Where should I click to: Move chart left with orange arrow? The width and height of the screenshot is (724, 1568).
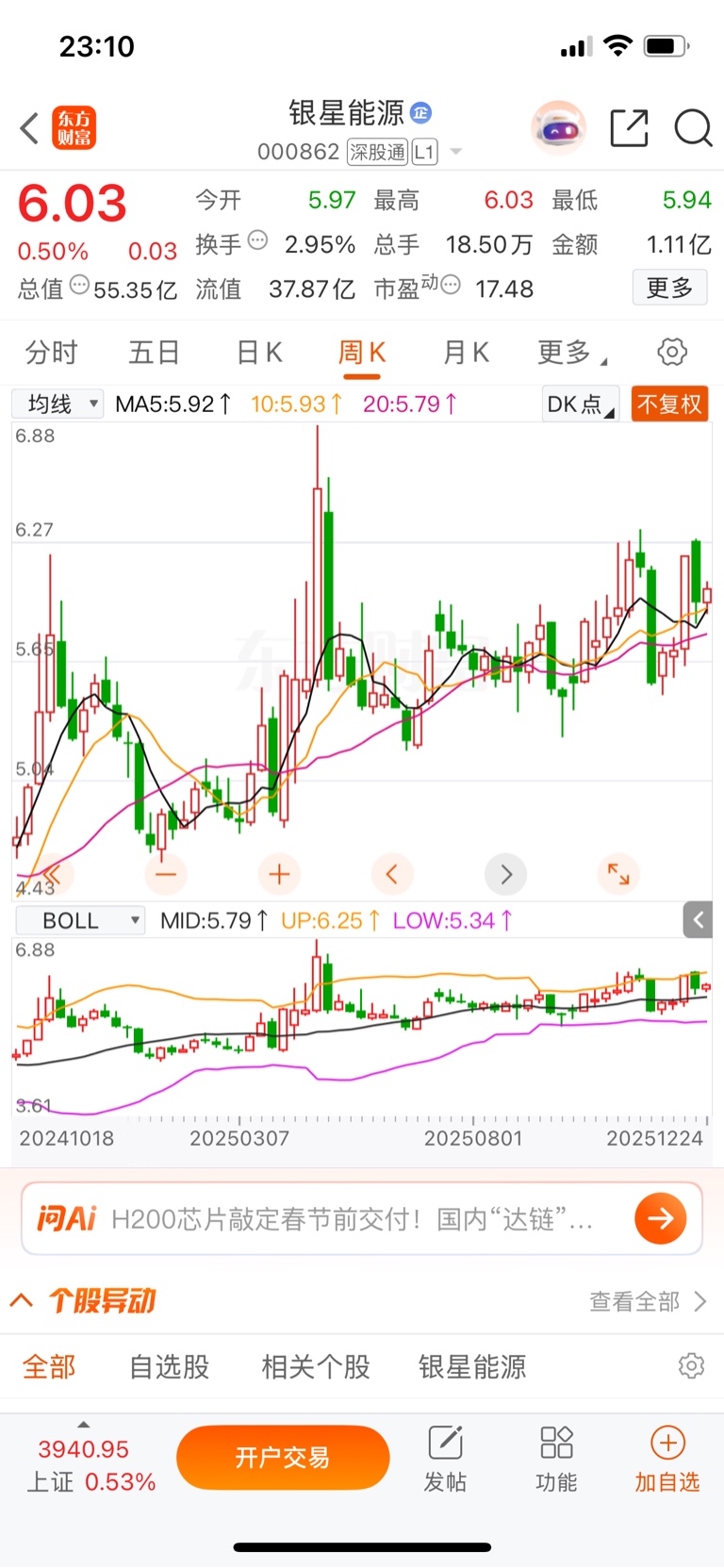(392, 874)
